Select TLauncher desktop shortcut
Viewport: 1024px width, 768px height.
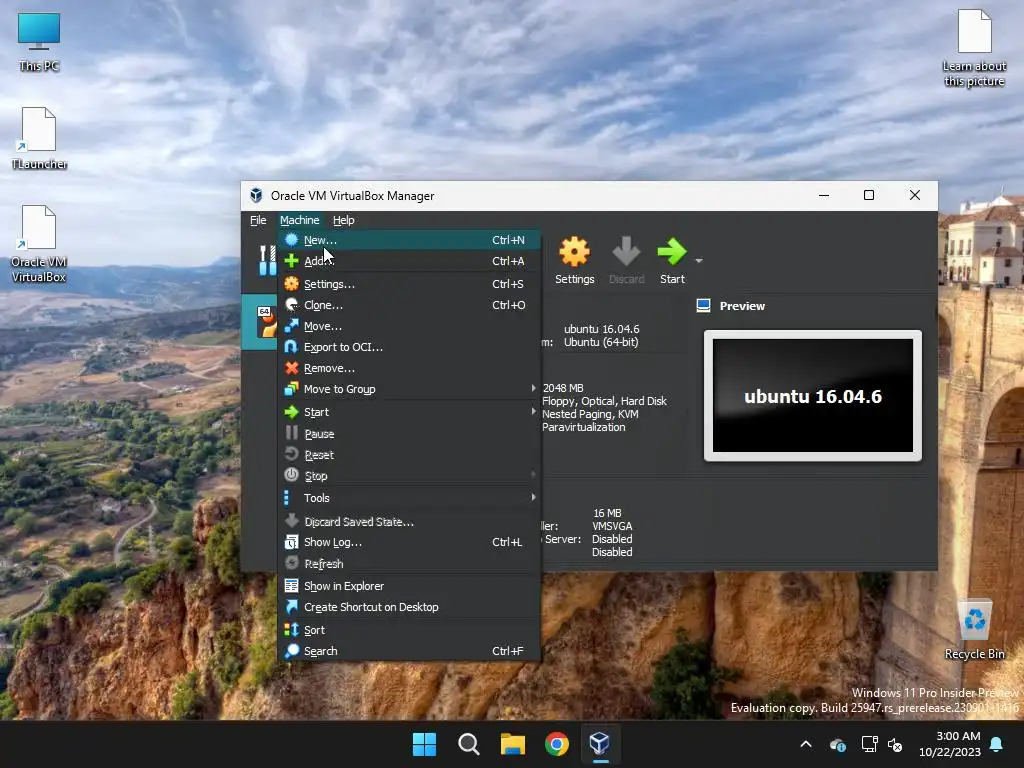(39, 138)
